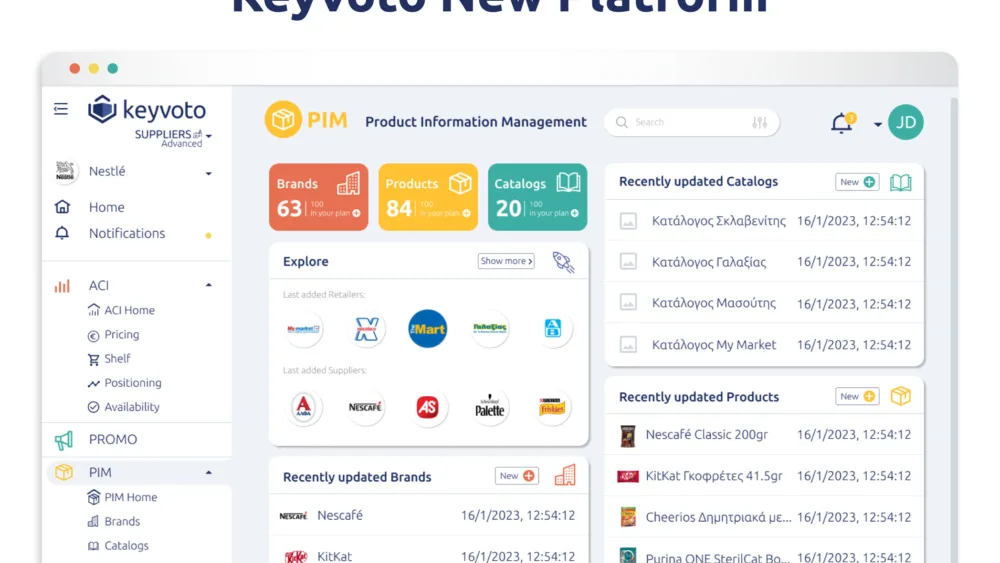Select the Nescafé supplier logo
The width and height of the screenshot is (1000, 563).
point(365,407)
